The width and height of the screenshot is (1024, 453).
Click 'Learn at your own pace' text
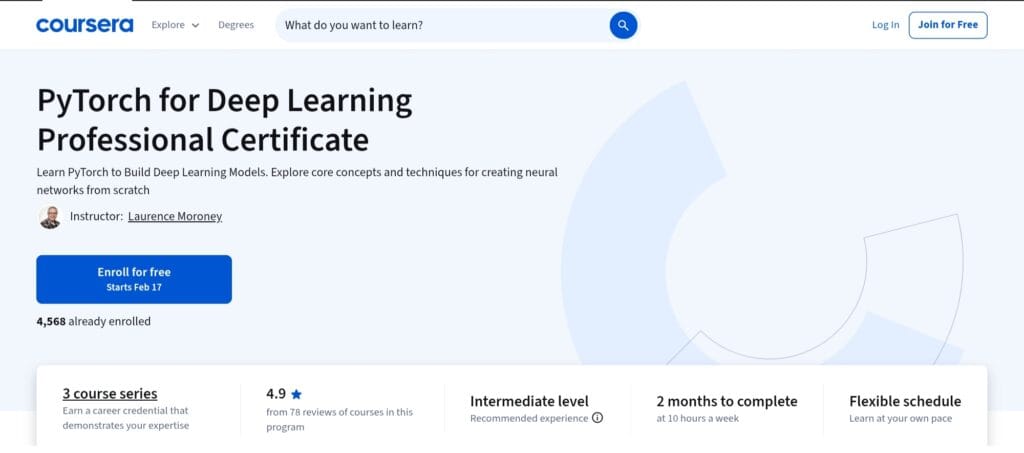901,418
